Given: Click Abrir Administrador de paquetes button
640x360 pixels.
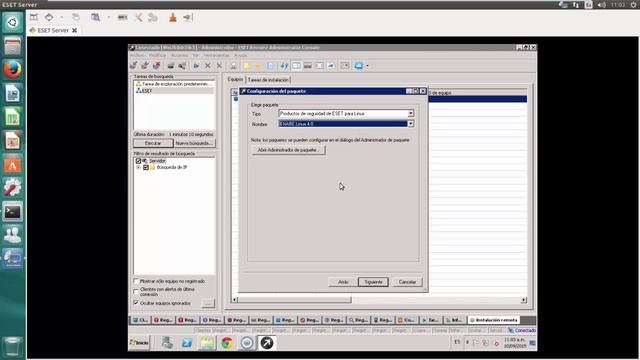Looking at the screenshot, I should tap(288, 150).
